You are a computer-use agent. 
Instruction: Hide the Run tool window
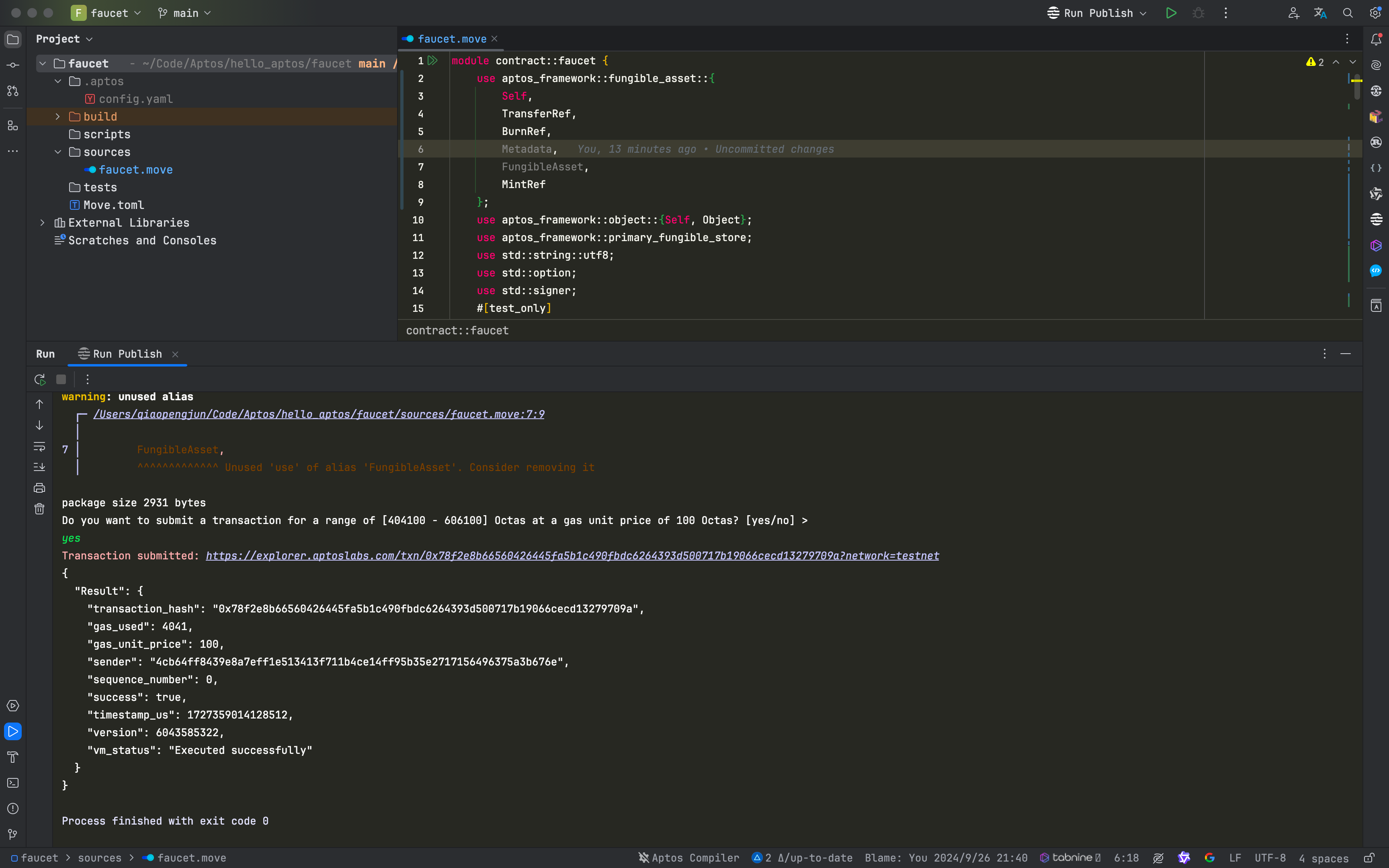[x=1345, y=354]
